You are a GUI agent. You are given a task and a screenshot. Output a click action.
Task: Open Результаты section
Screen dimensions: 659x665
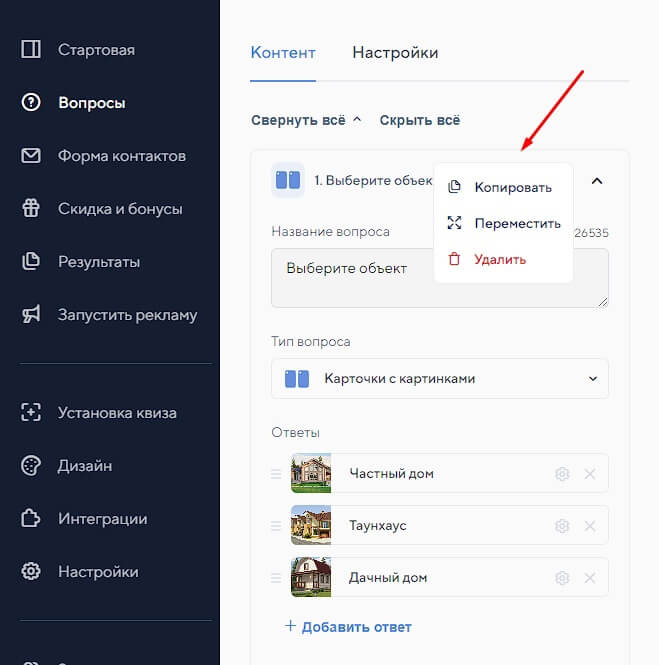tap(99, 262)
